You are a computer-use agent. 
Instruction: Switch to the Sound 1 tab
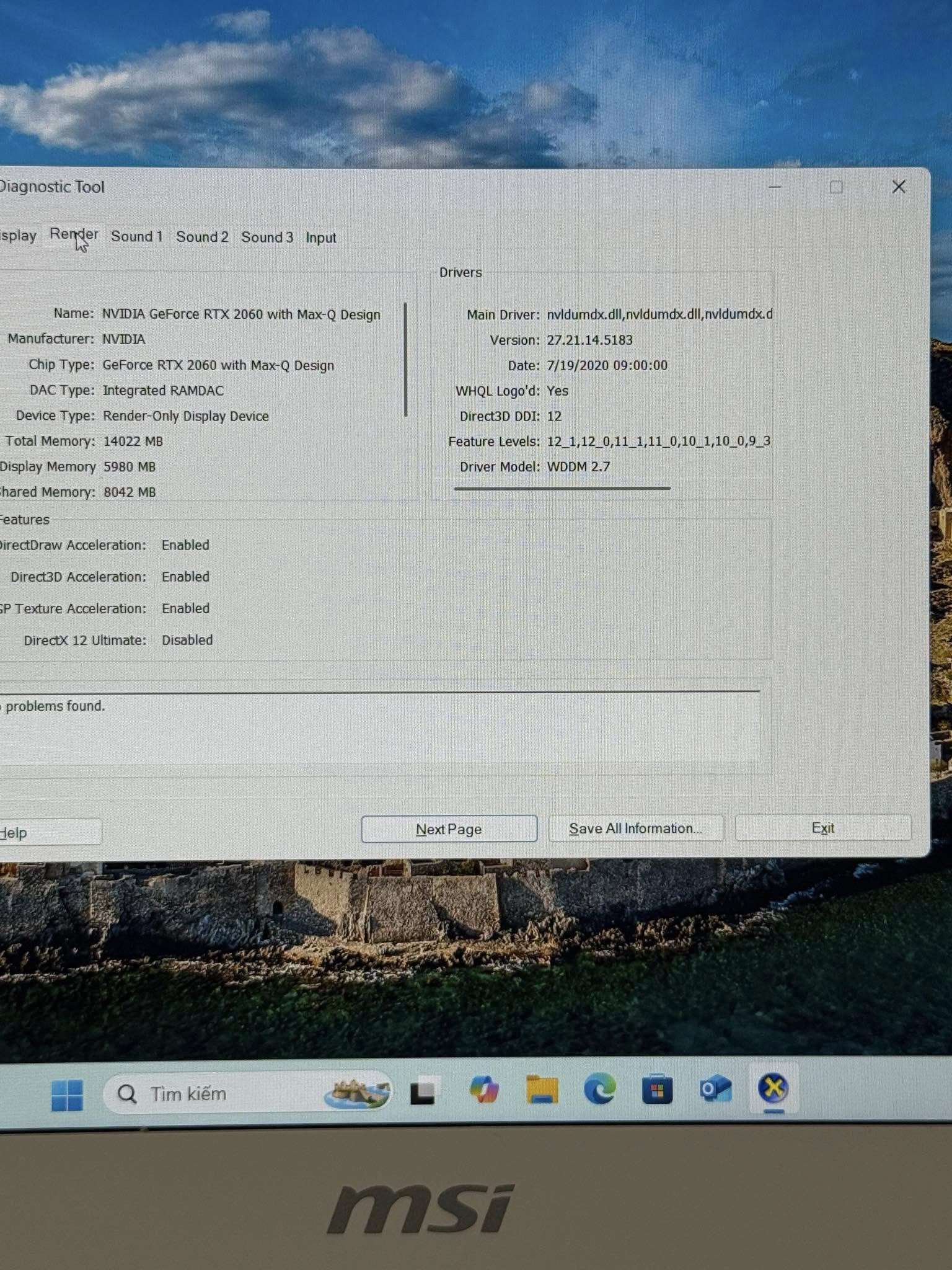click(x=136, y=236)
